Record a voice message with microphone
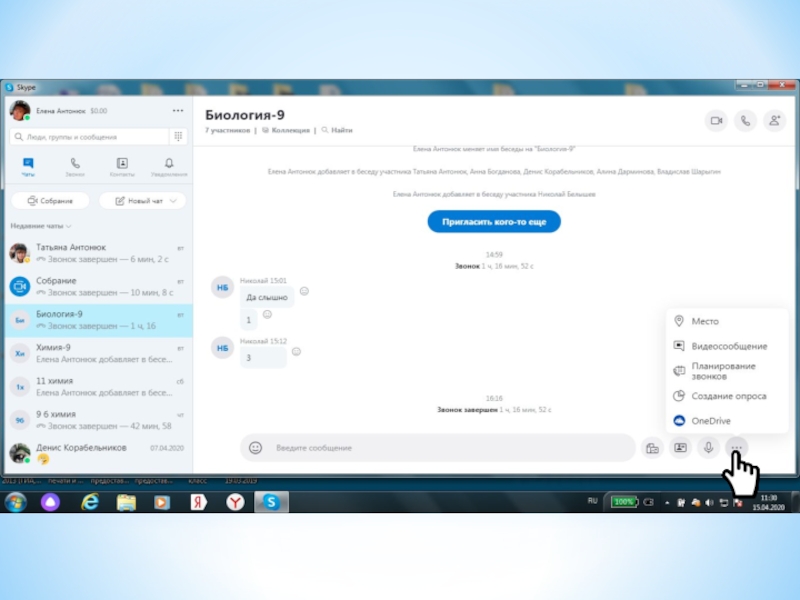This screenshot has height=600, width=800. (709, 448)
